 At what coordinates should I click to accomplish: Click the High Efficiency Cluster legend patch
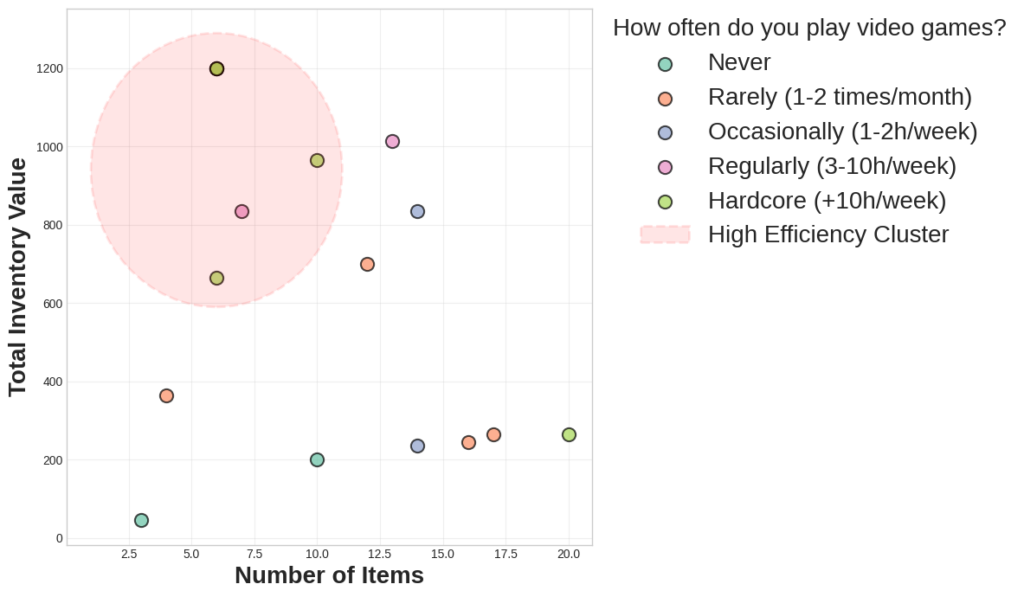[x=665, y=235]
